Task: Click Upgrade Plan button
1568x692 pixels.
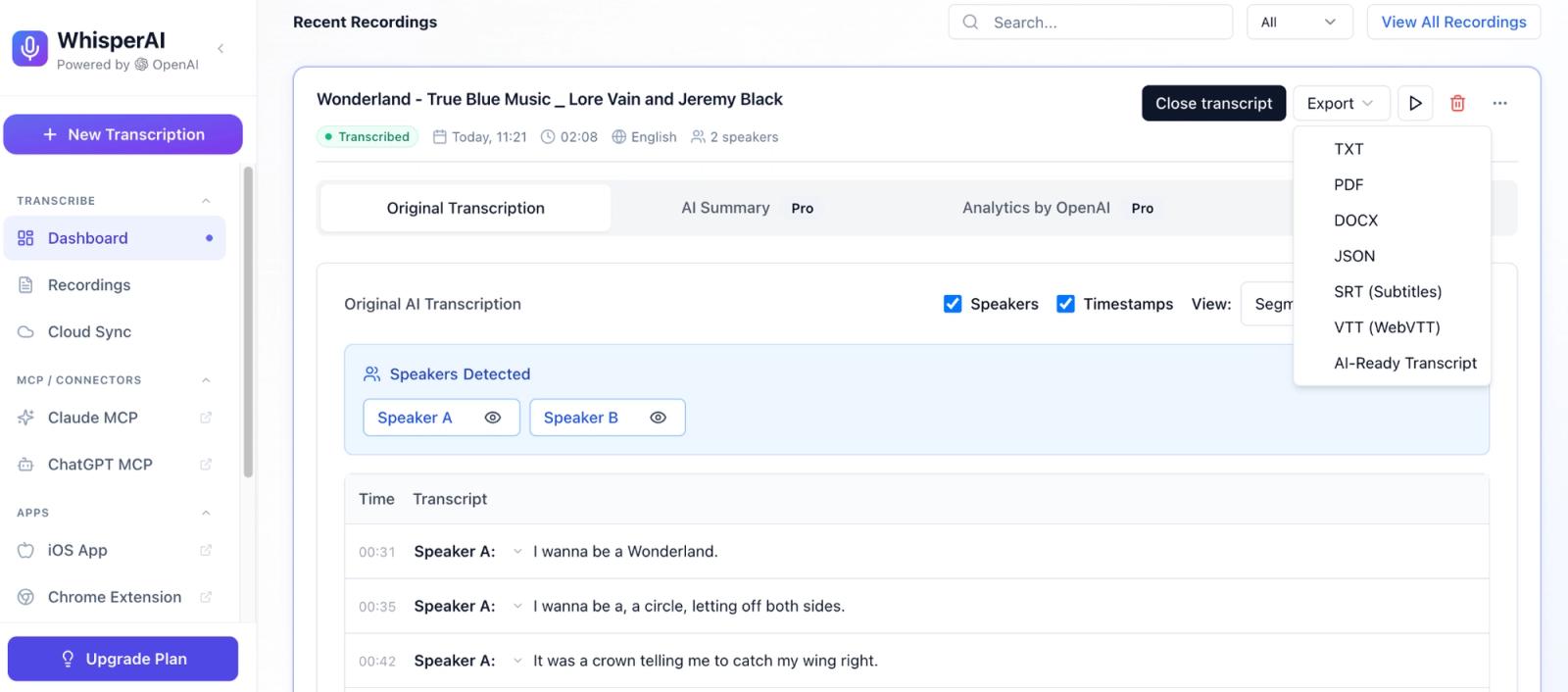Action: pos(122,659)
